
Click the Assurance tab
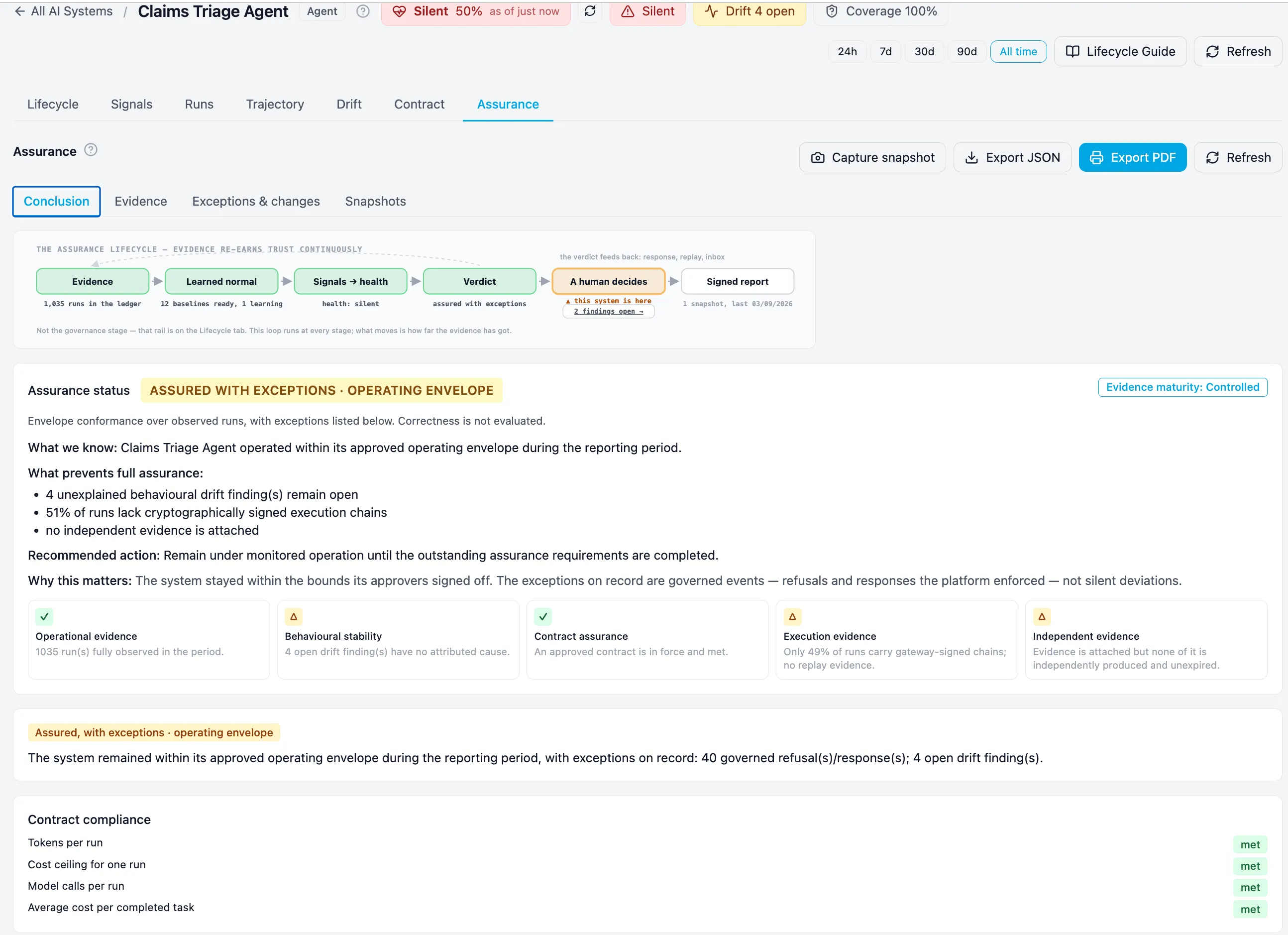(508, 105)
